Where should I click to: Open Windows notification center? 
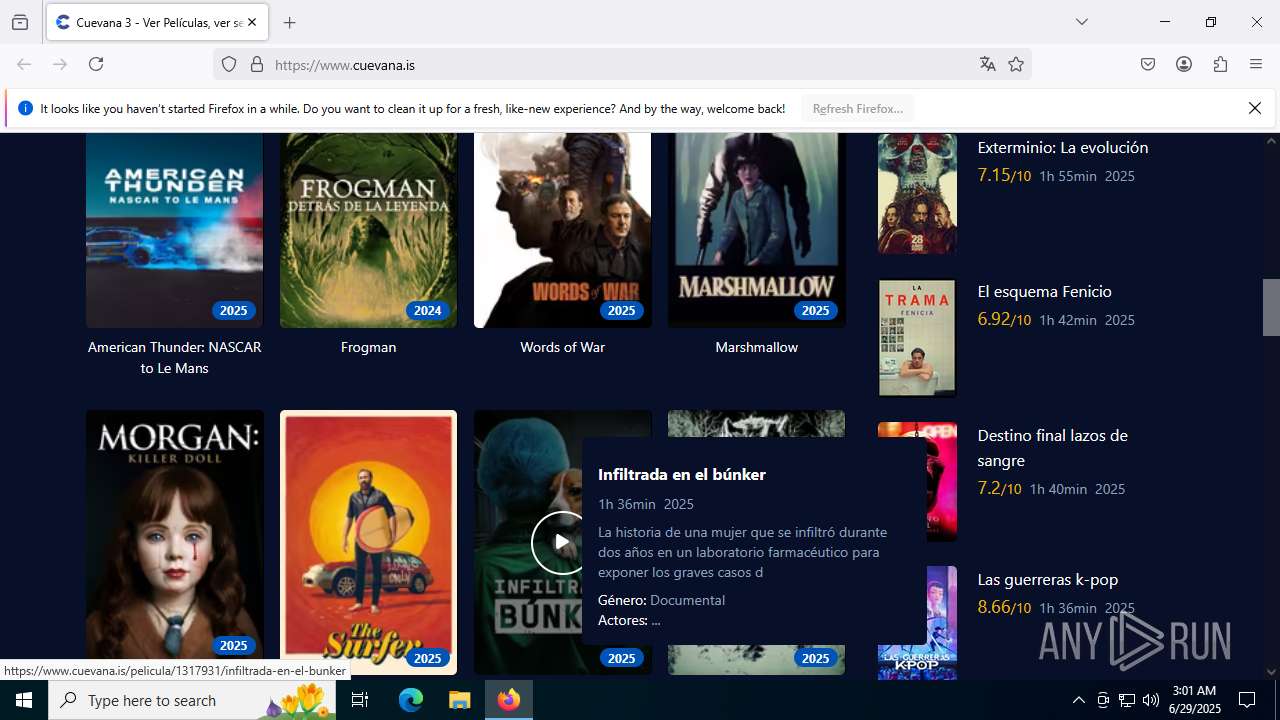1247,700
